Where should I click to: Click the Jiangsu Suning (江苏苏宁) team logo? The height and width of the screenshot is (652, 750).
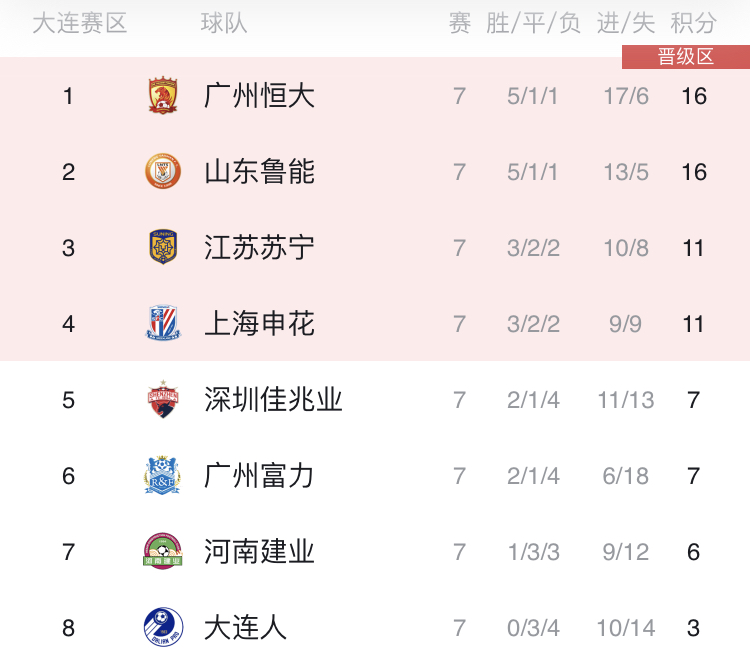tap(163, 247)
